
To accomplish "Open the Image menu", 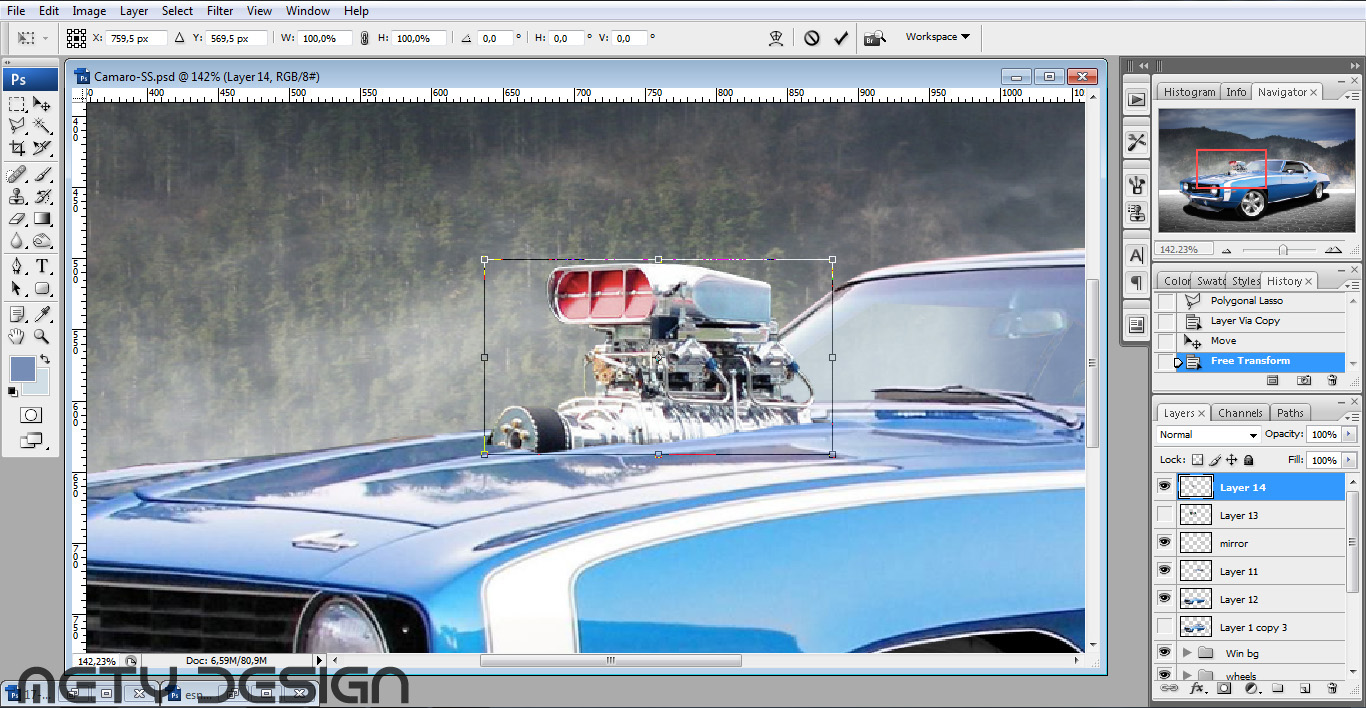I will [x=89, y=11].
